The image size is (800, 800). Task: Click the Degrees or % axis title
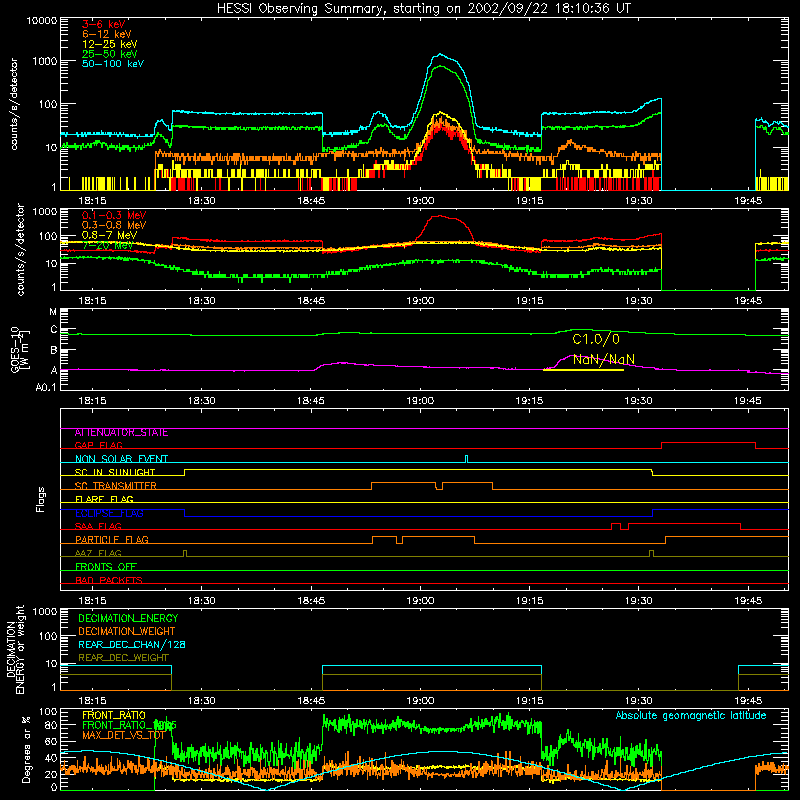tap(26, 749)
